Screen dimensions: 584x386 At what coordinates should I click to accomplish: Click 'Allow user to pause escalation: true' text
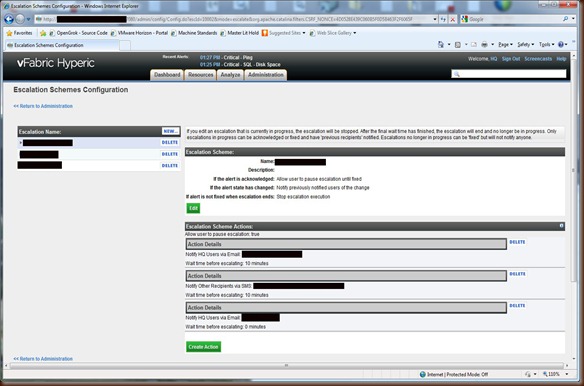click(x=222, y=234)
